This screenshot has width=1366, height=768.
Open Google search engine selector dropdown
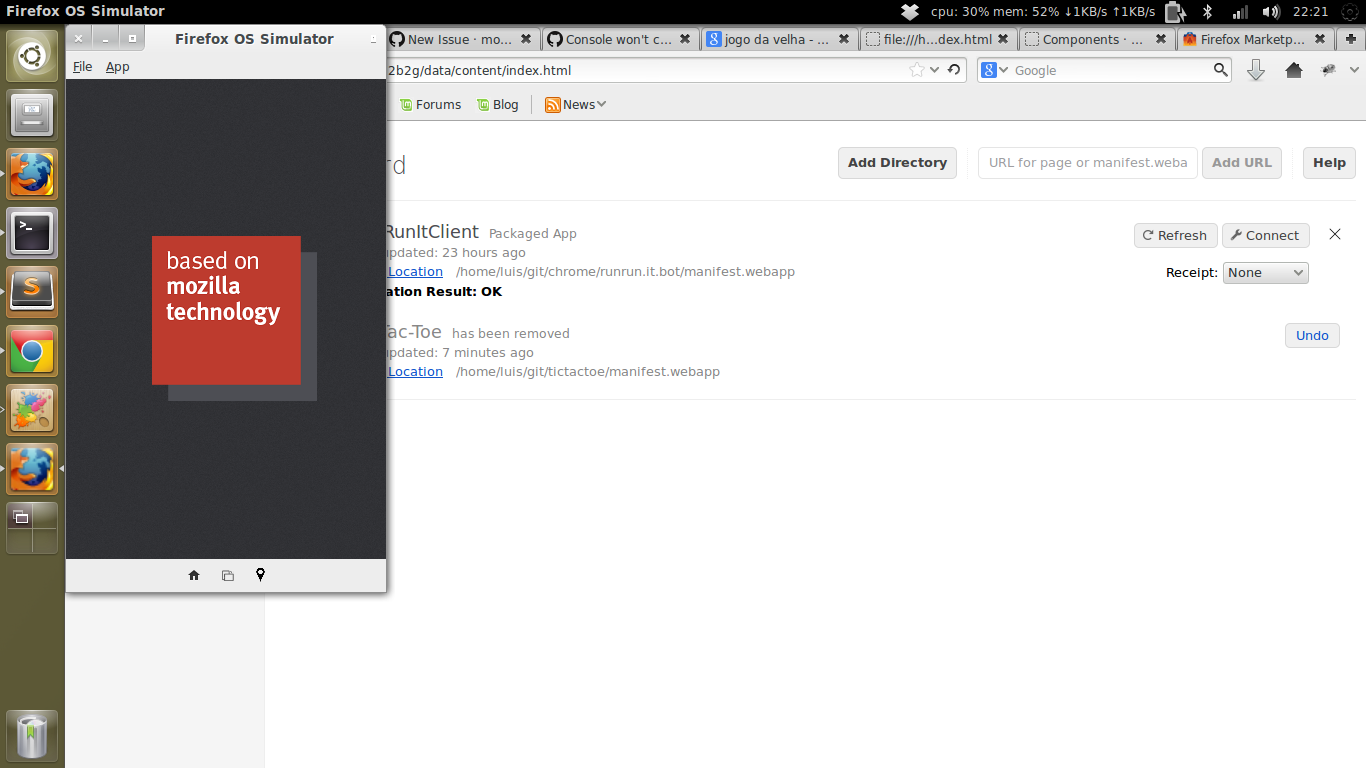[x=994, y=70]
